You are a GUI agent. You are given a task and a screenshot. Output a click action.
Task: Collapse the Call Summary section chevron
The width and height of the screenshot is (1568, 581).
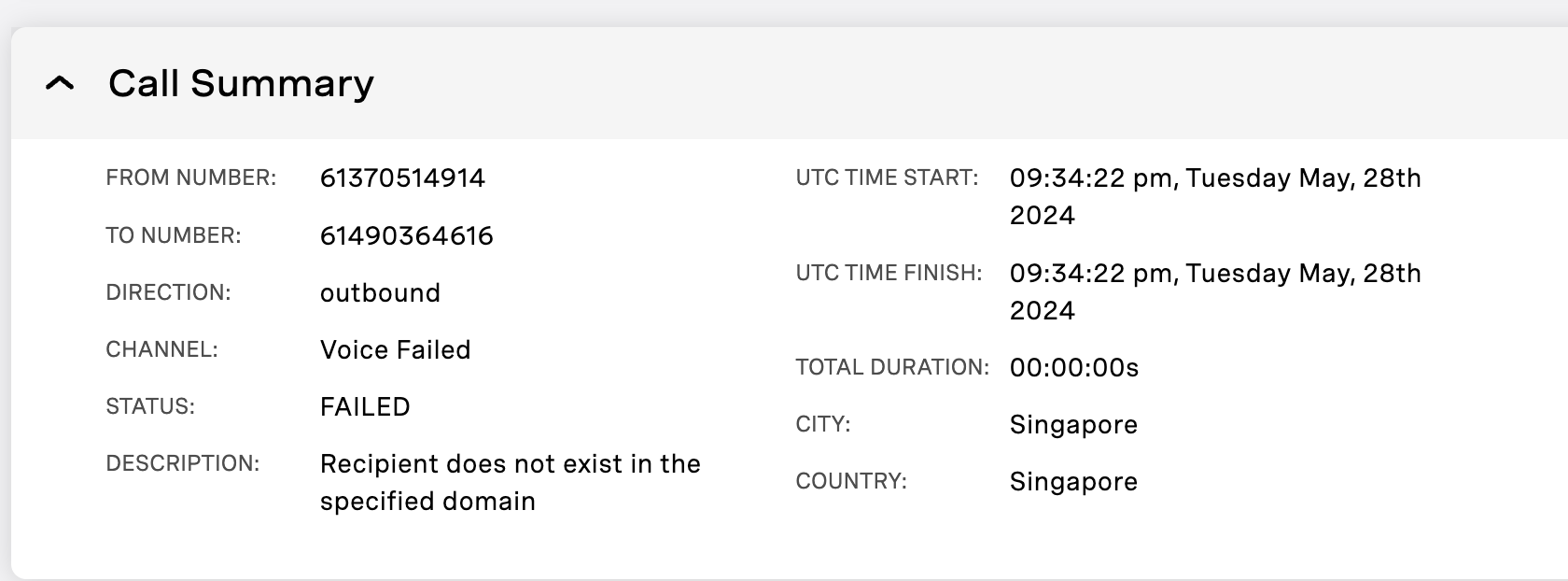click(60, 84)
